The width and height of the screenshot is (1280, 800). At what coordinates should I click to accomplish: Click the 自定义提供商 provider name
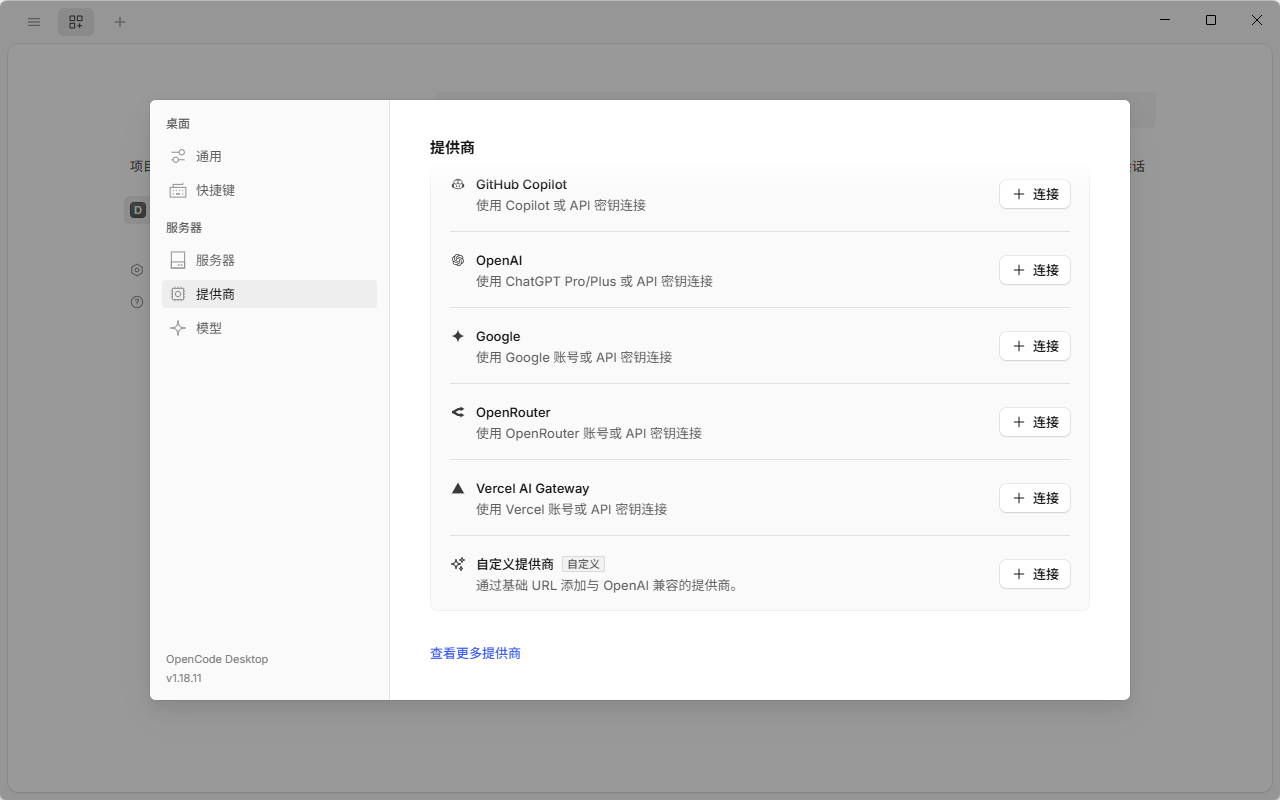pos(515,564)
